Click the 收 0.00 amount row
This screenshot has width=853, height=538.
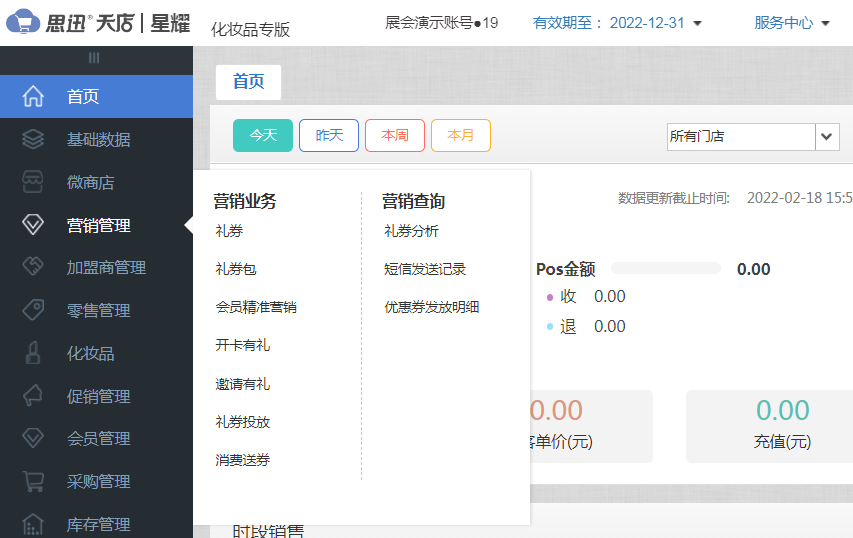(x=586, y=296)
